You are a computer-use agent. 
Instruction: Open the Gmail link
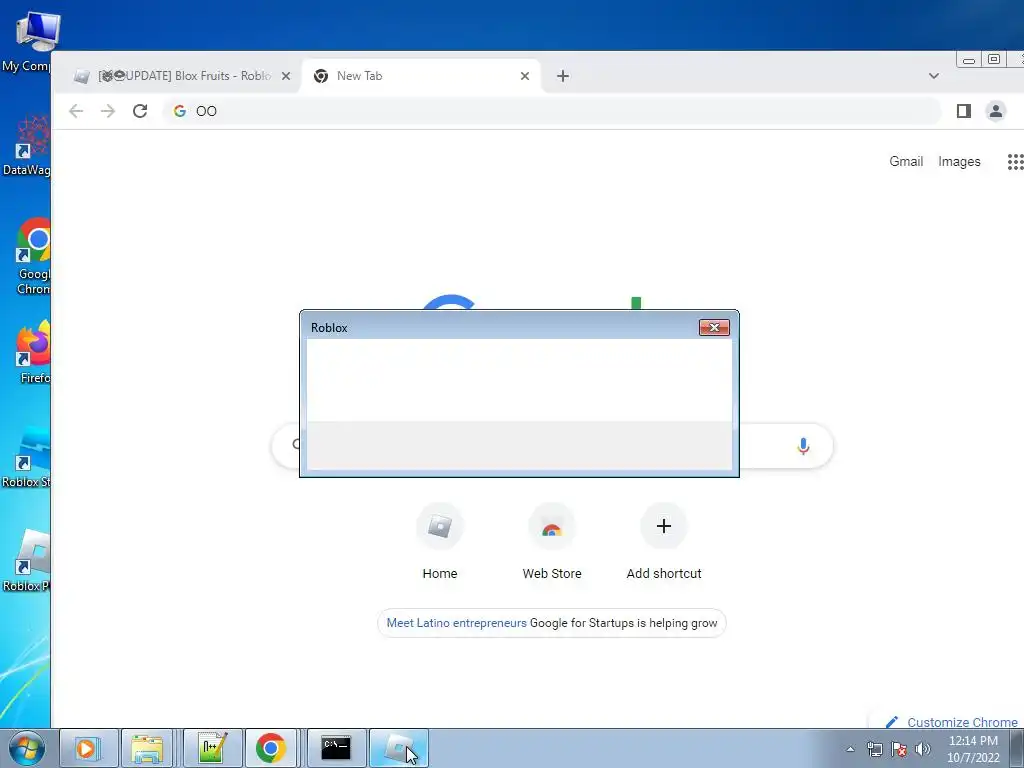pyautogui.click(x=906, y=161)
